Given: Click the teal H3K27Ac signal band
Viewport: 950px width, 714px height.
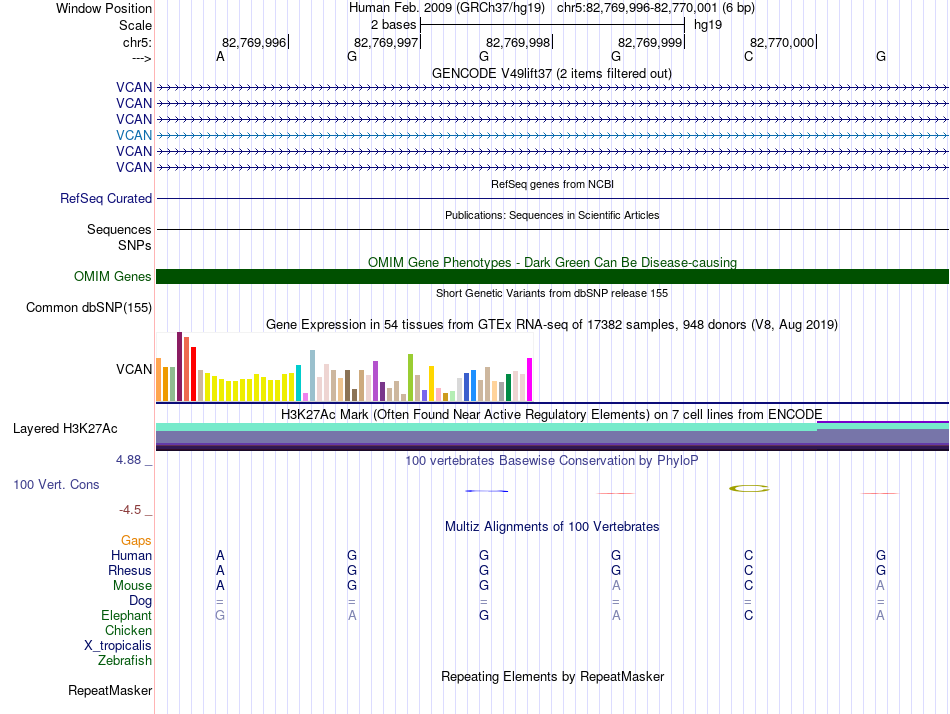Looking at the screenshot, I should tap(485, 427).
